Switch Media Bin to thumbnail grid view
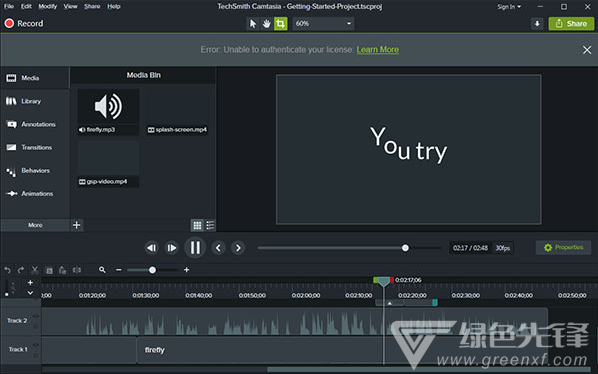The width and height of the screenshot is (598, 374). (197, 225)
